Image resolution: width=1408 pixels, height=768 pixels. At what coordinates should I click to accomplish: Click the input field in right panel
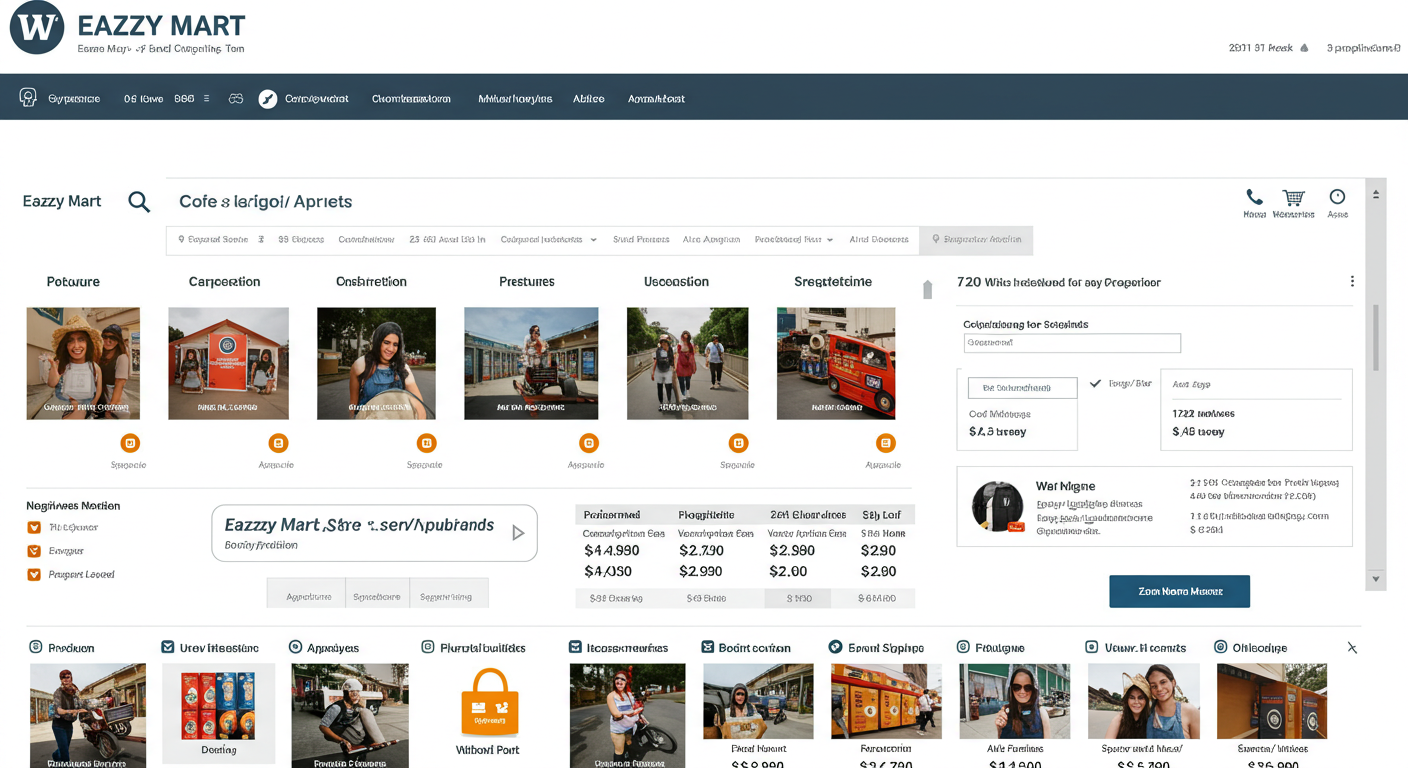click(1071, 343)
